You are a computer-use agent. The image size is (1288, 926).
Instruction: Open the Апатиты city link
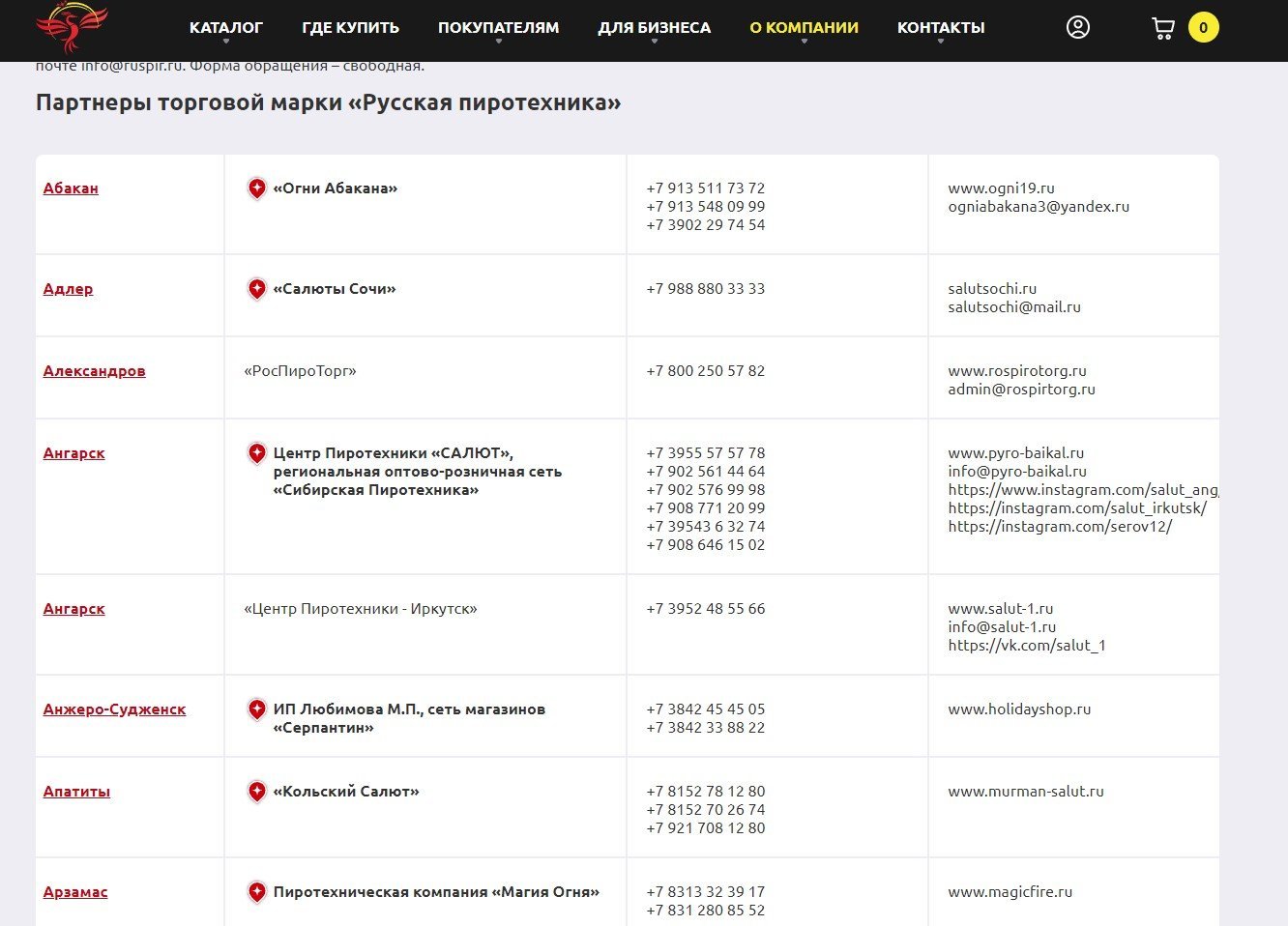76,792
